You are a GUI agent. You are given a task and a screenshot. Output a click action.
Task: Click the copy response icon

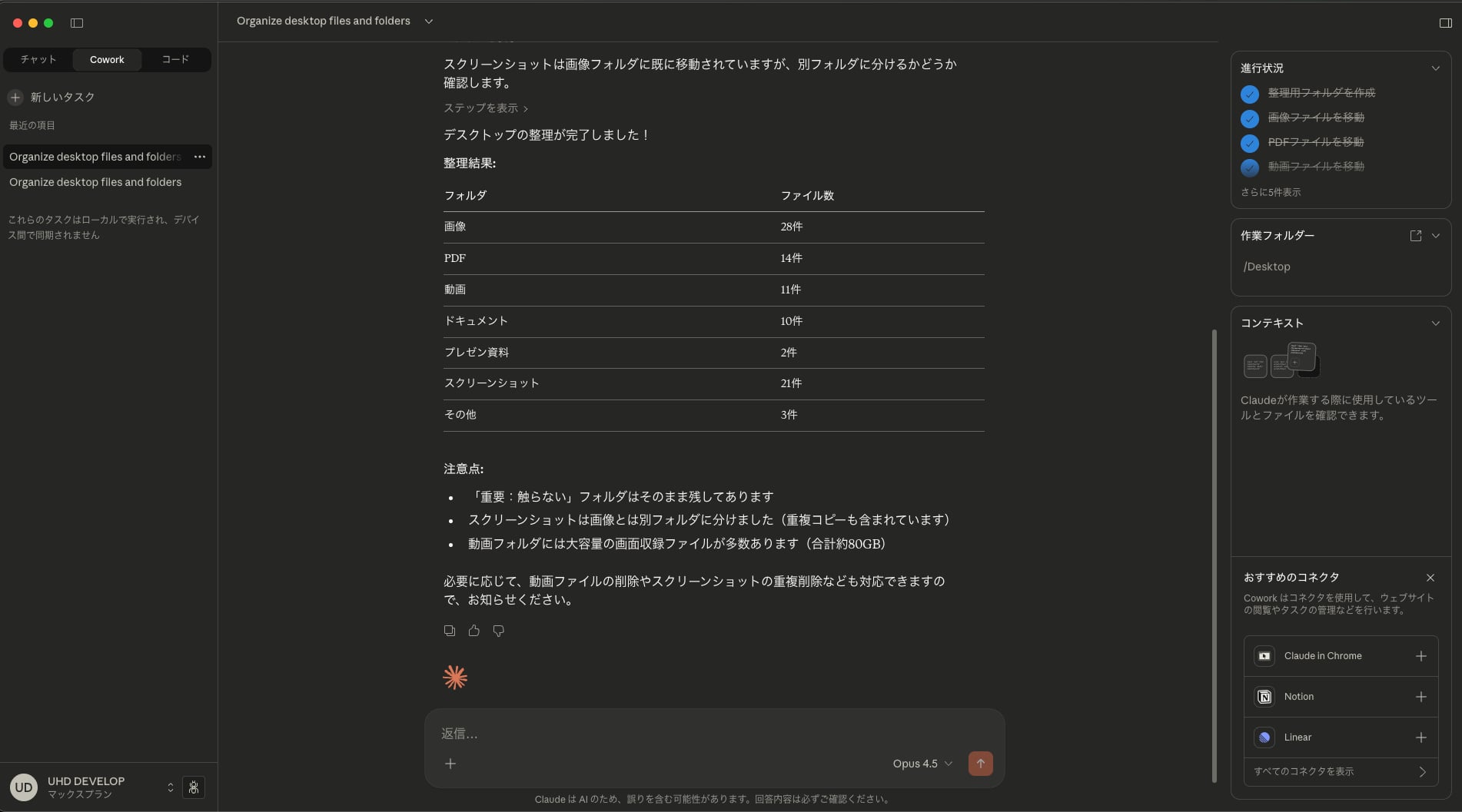click(x=450, y=631)
